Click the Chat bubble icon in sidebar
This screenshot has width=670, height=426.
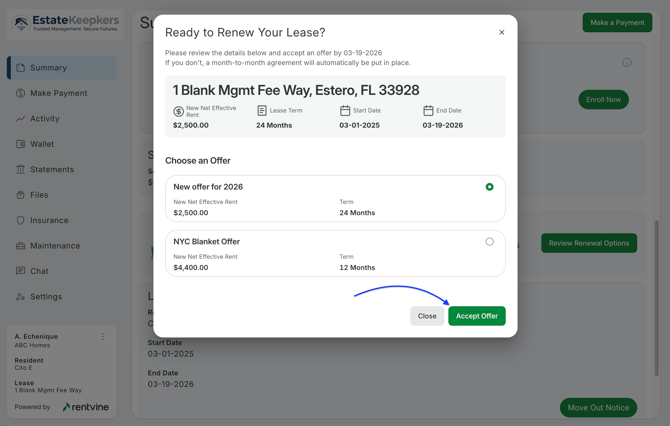[x=20, y=271]
